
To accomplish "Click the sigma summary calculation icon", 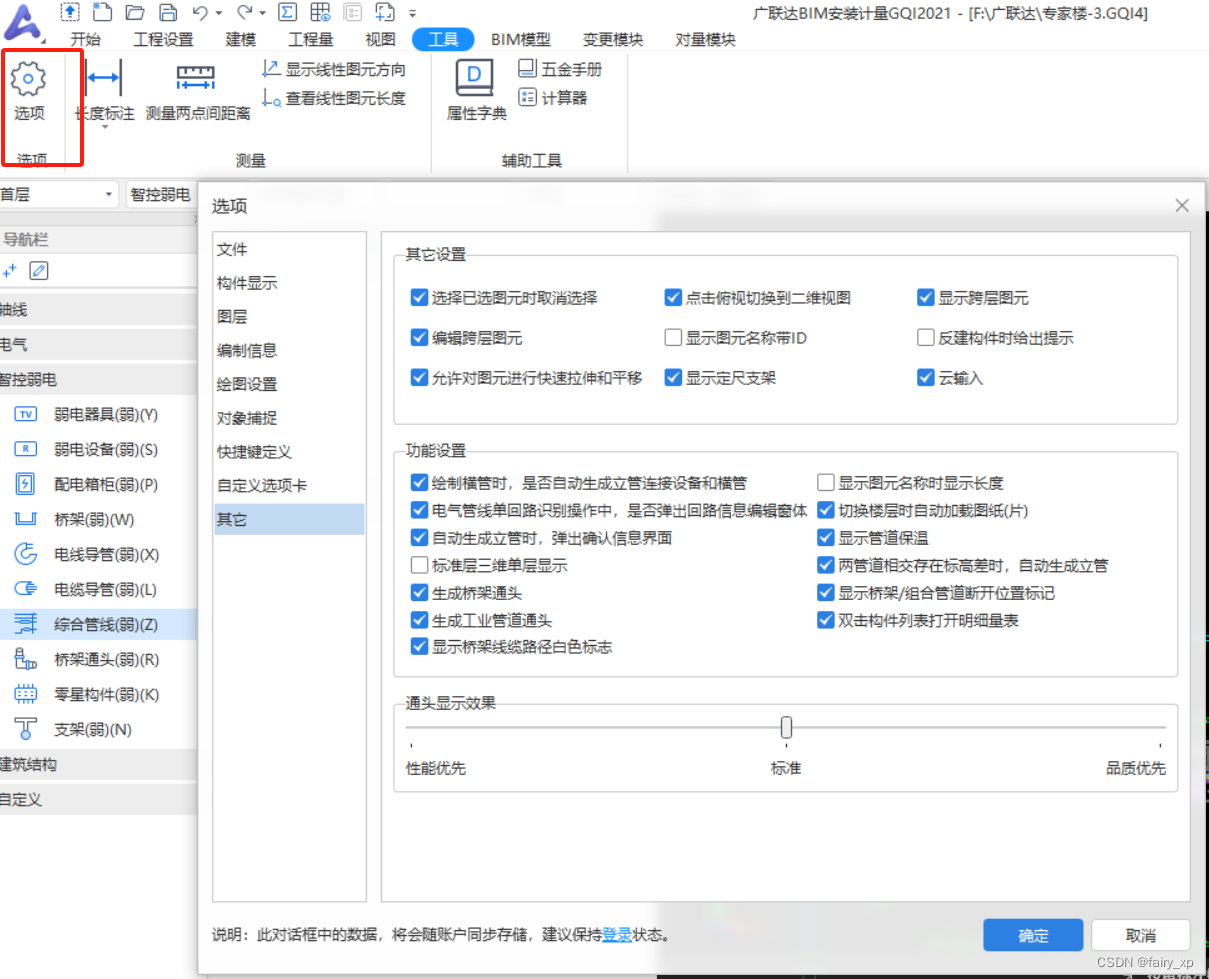I will (287, 12).
